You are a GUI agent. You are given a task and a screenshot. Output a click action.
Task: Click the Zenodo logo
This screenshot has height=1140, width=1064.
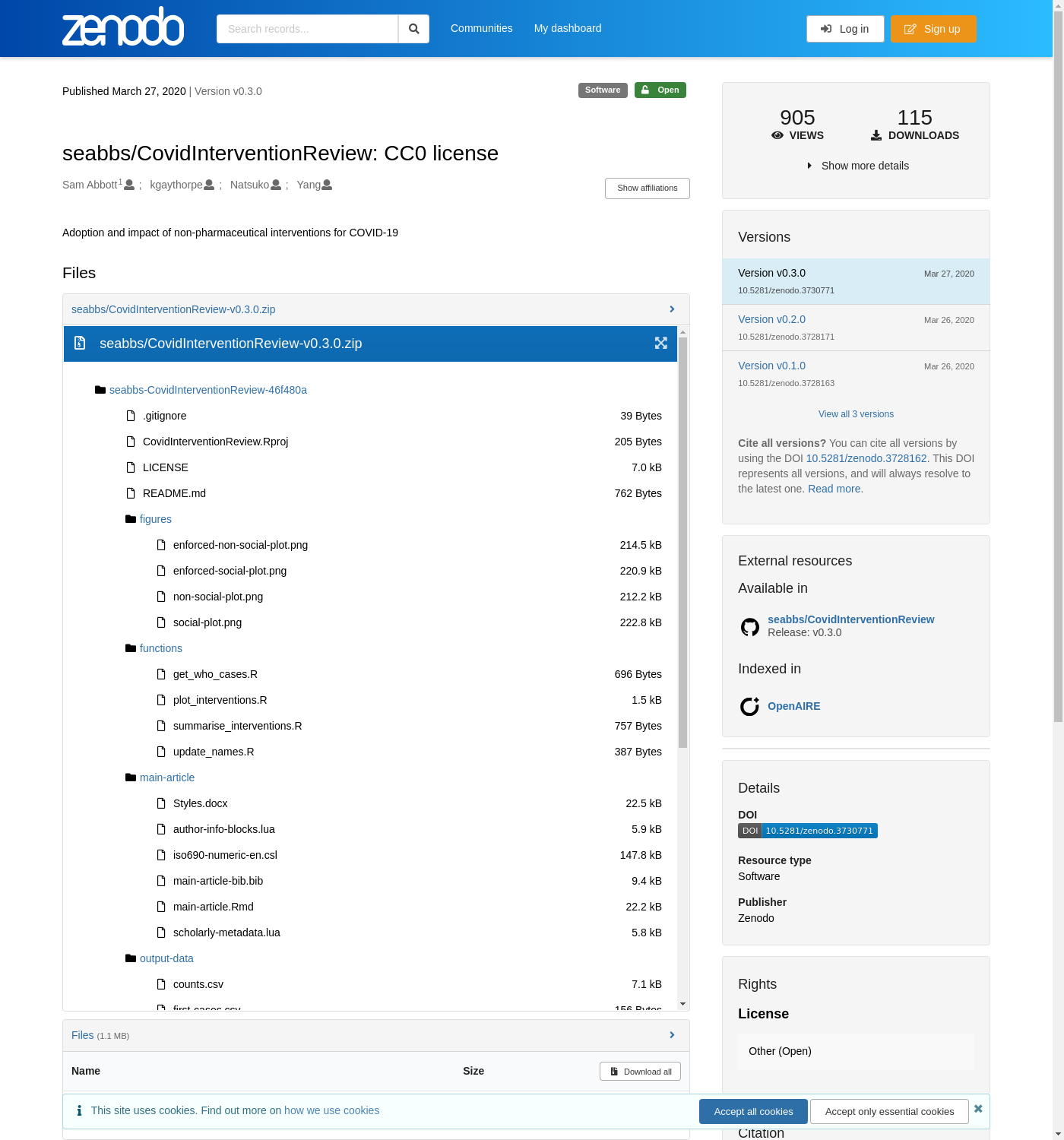click(123, 27)
